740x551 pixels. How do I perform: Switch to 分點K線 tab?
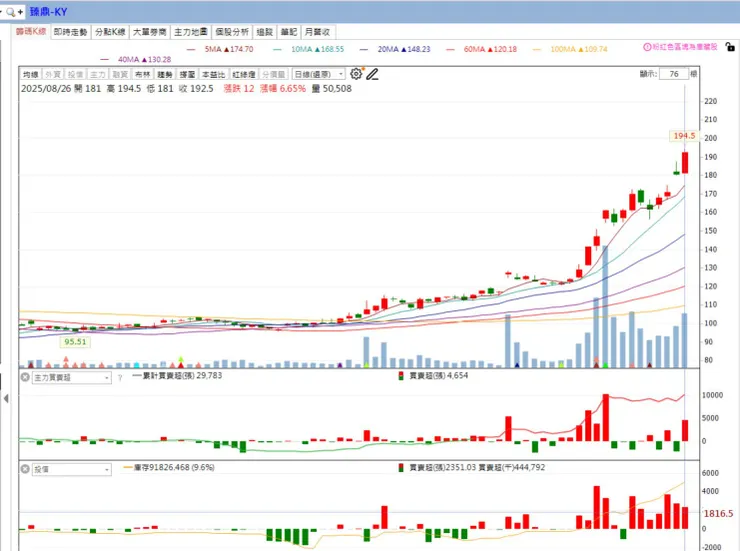[x=110, y=32]
